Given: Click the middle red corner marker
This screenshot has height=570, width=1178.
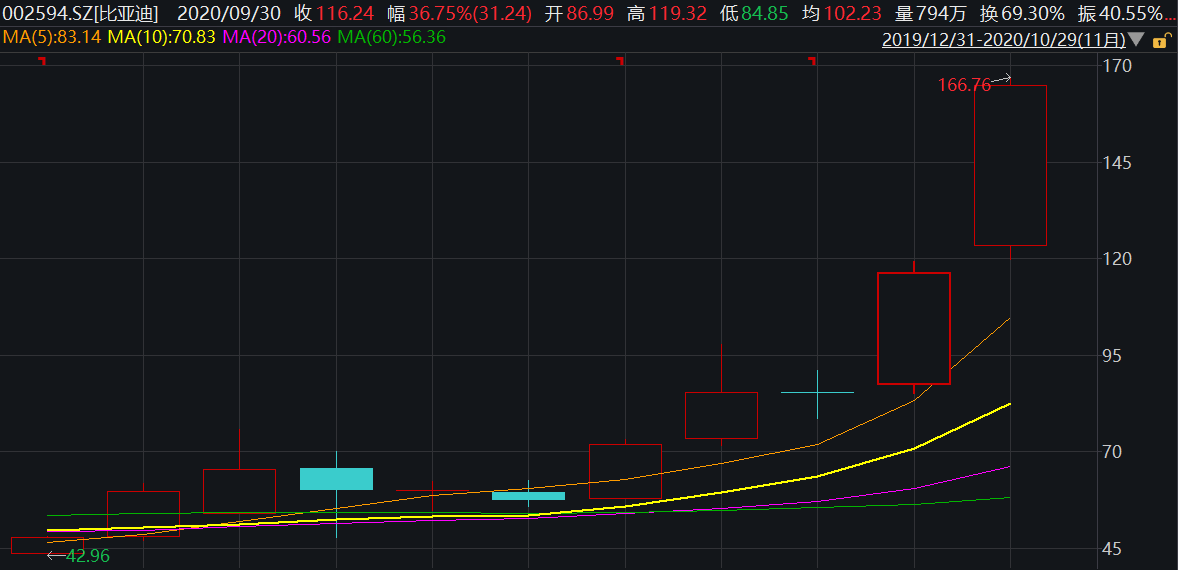Looking at the screenshot, I should pos(620,62).
